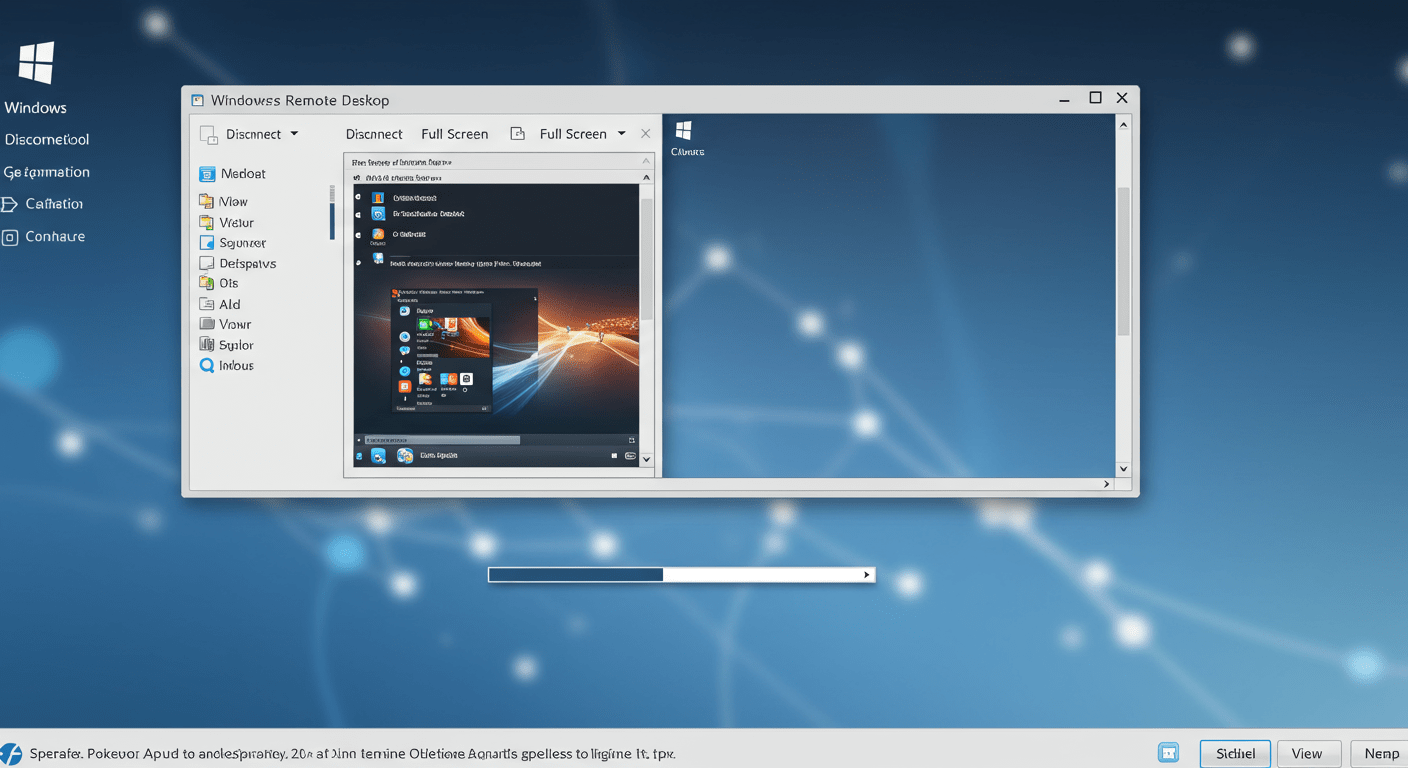The image size is (1408, 768).
Task: Click the second round taskbar icon in the preview
Action: point(405,456)
